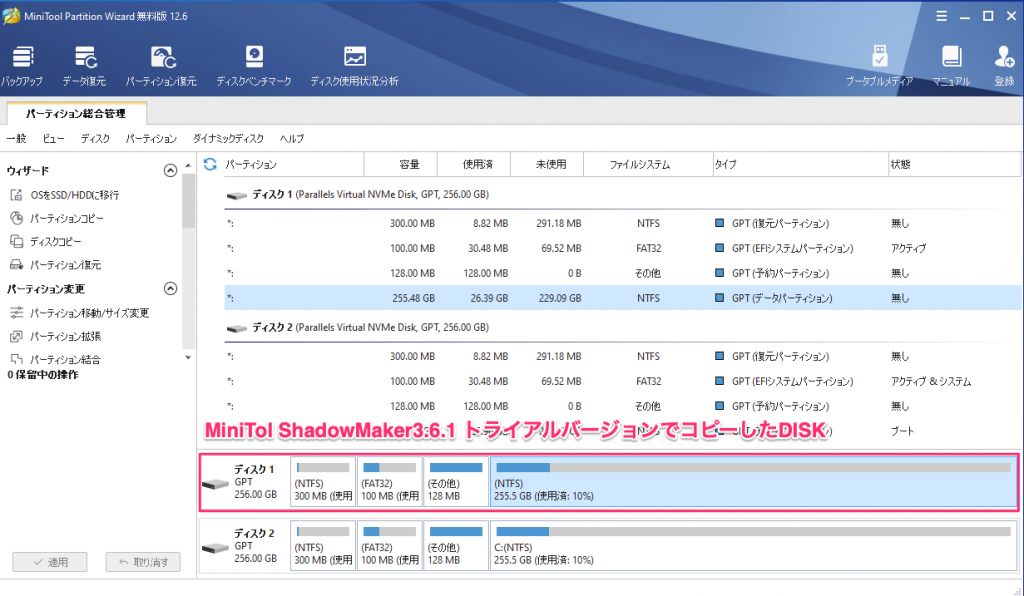1024x596 pixels.
Task: Sort by 状態 column header
Action: (x=954, y=165)
